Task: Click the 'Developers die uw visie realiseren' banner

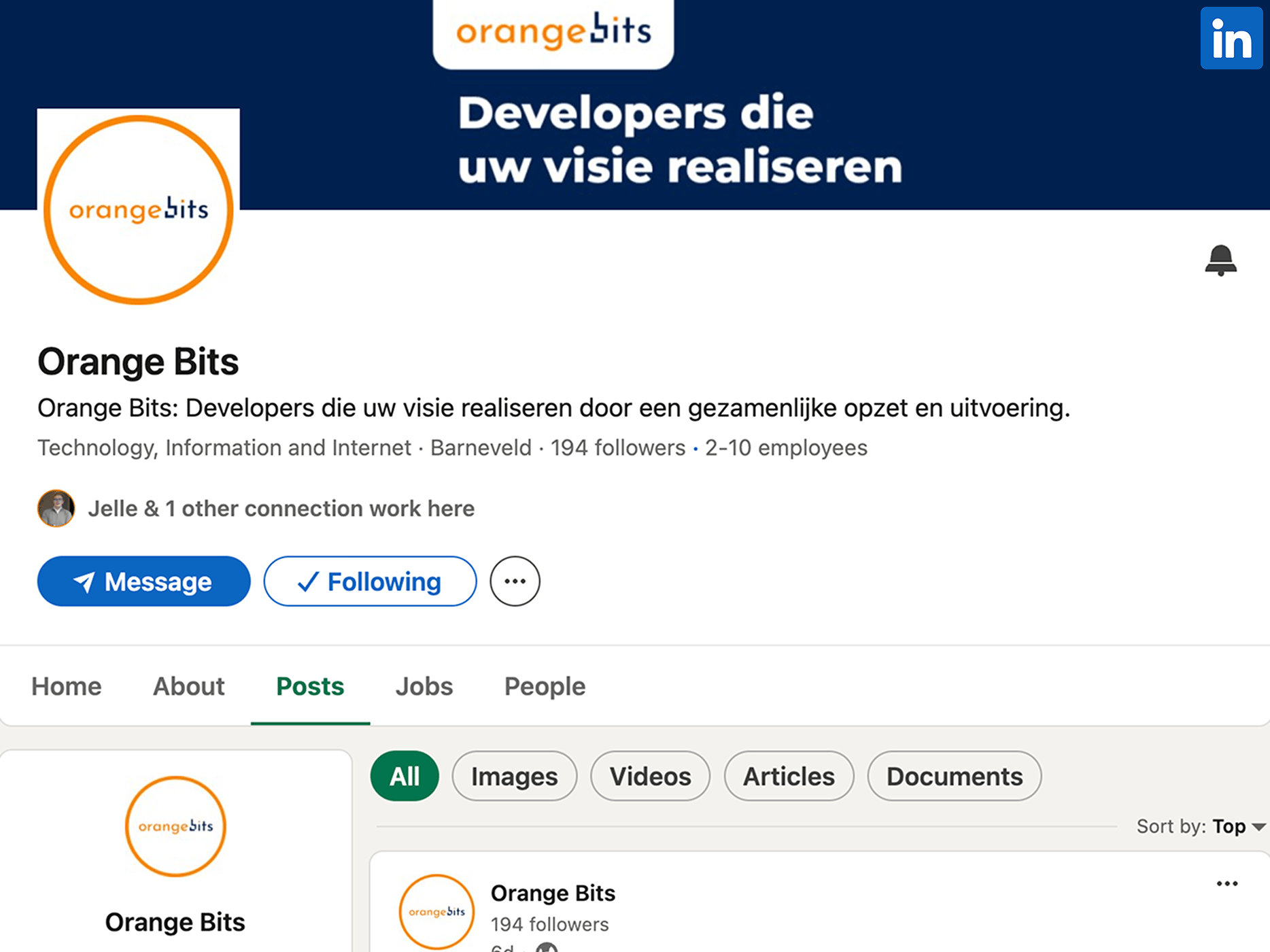Action: point(680,140)
